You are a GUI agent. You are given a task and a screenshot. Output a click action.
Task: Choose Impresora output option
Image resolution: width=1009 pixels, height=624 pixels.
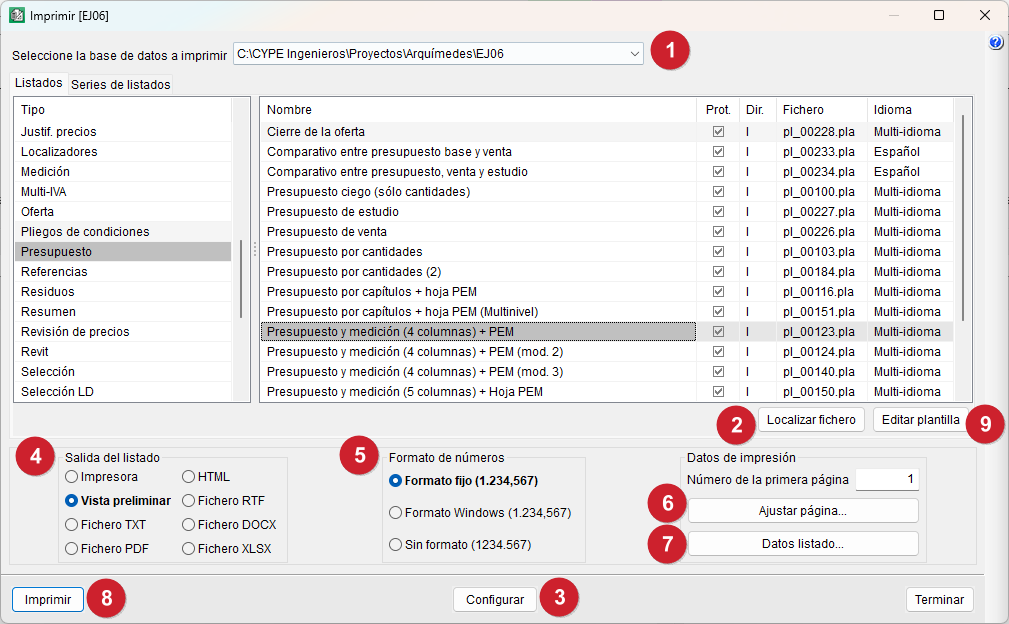pos(102,477)
